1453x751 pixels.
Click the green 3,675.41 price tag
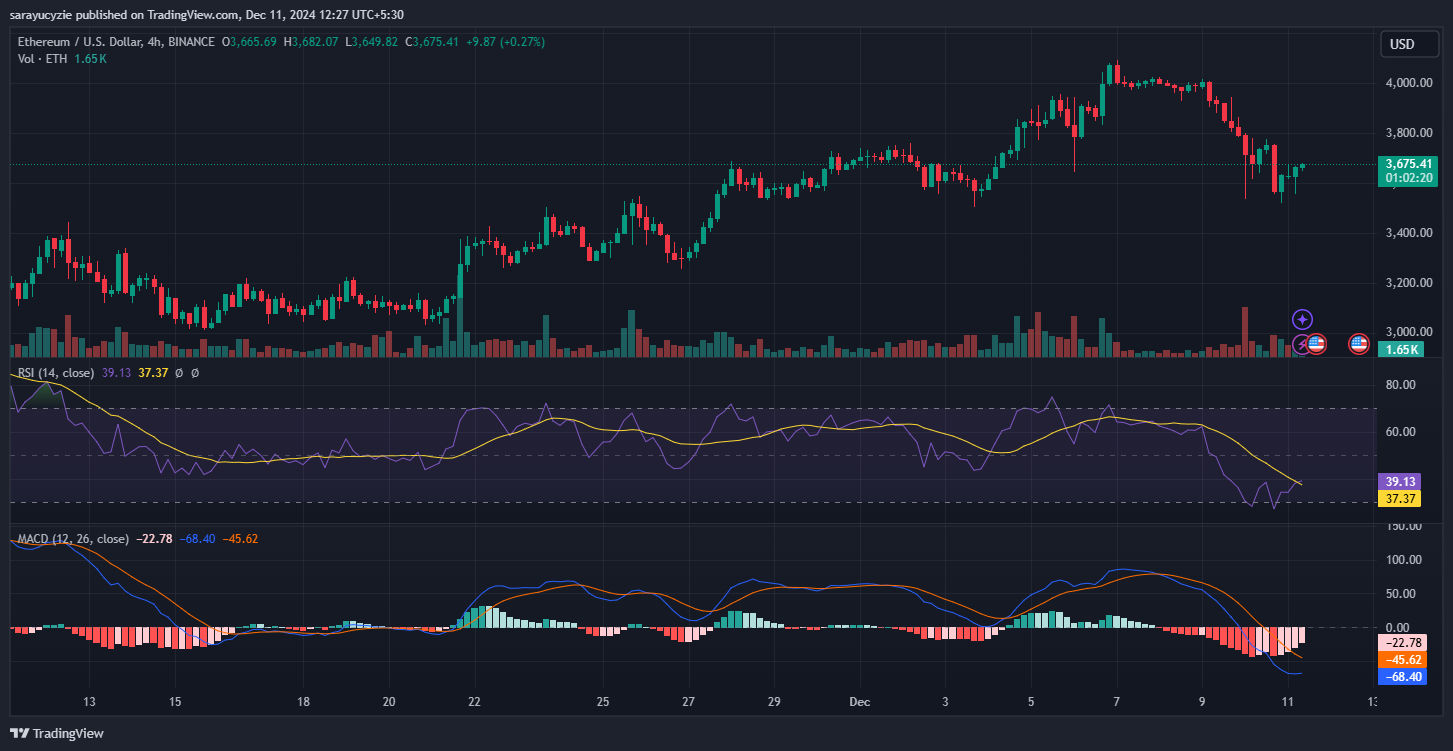[x=1408, y=163]
